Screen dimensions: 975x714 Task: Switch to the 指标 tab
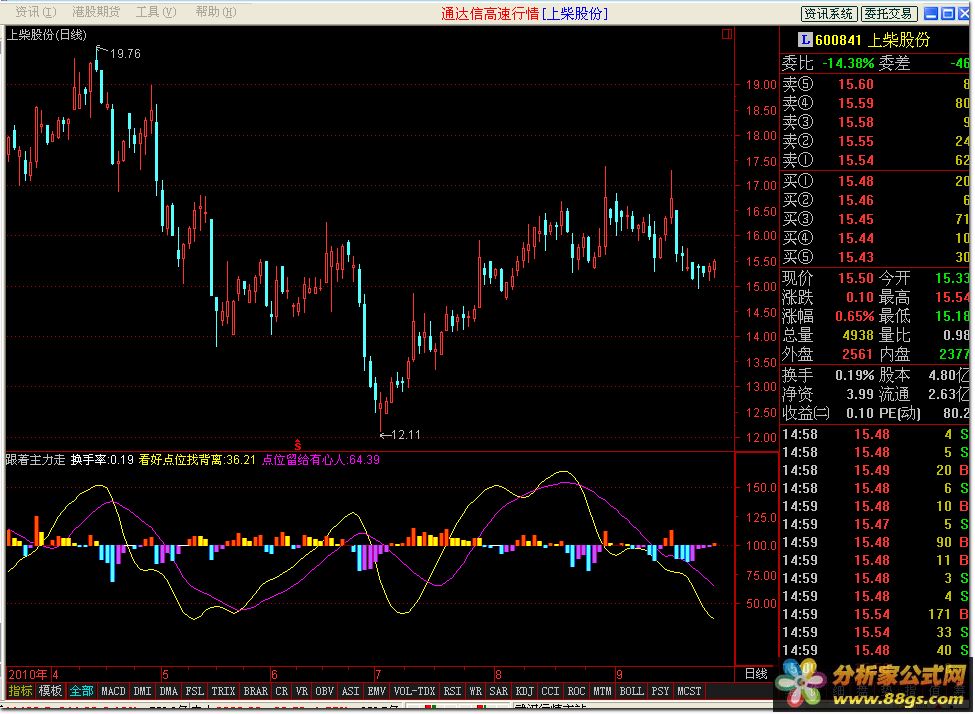pos(21,690)
